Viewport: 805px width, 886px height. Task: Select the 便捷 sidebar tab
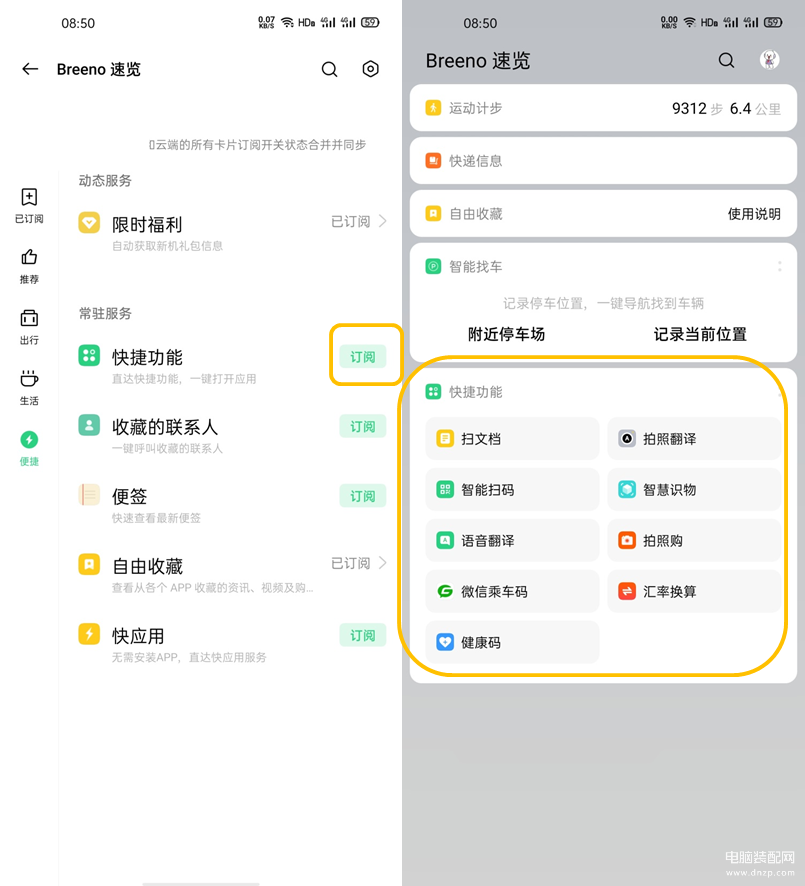pyautogui.click(x=29, y=449)
